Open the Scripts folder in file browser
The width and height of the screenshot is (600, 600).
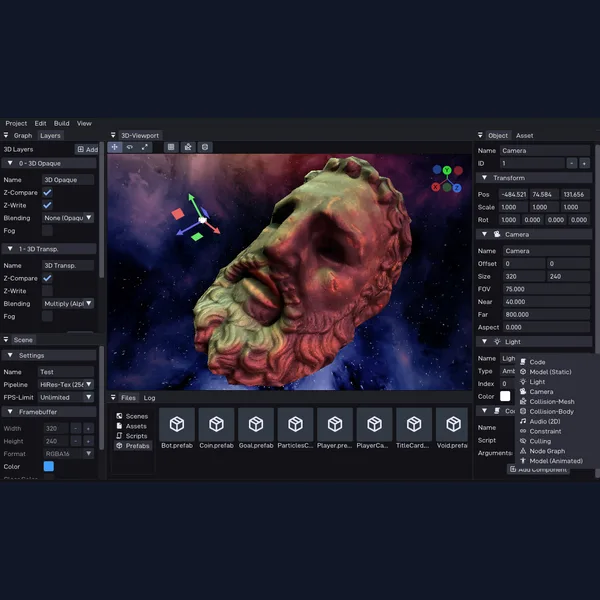tap(132, 436)
